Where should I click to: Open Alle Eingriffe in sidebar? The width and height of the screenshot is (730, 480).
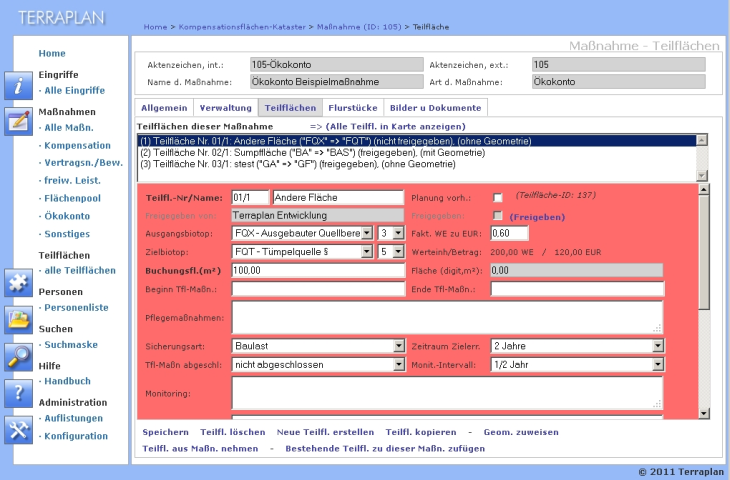pyautogui.click(x=74, y=90)
